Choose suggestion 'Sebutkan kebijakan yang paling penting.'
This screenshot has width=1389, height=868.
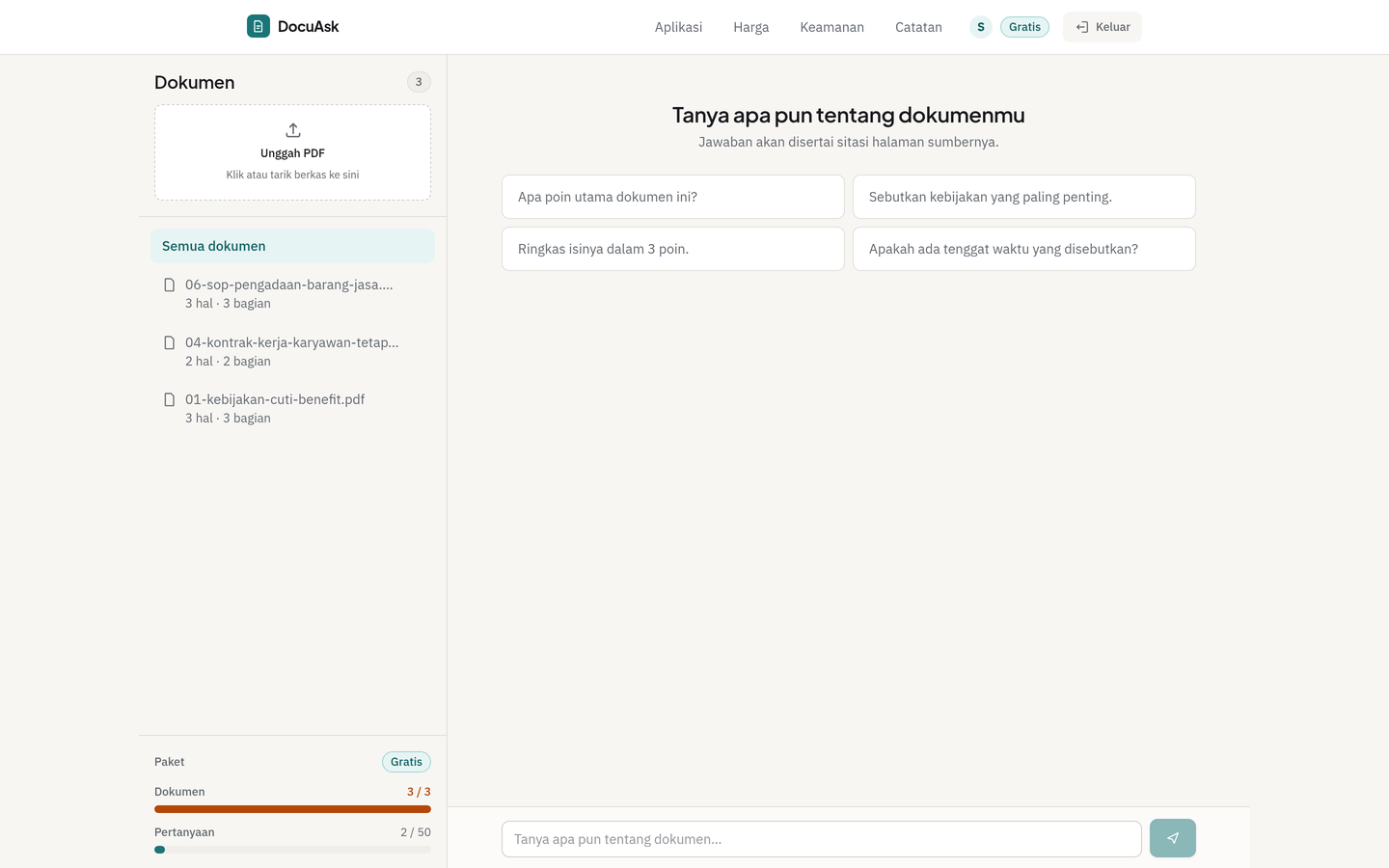click(1024, 197)
